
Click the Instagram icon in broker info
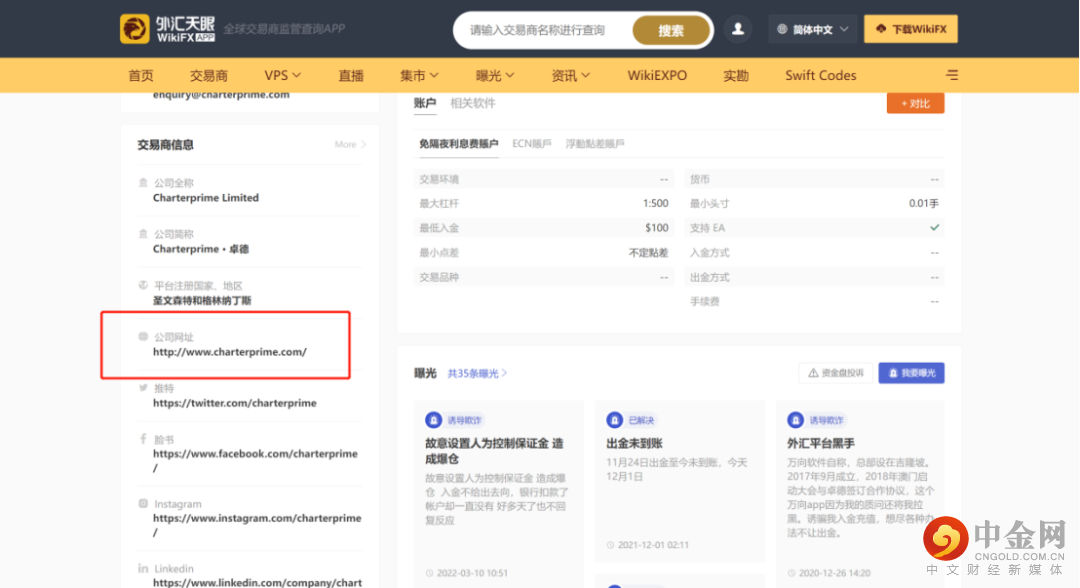pos(143,503)
